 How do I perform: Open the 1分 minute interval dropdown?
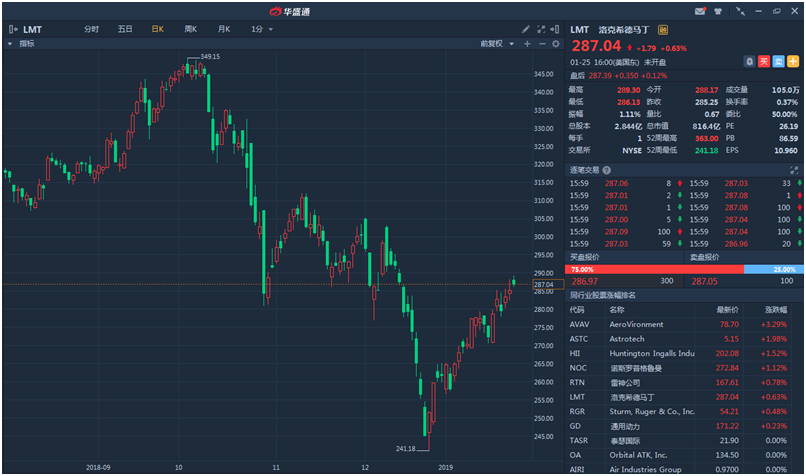click(262, 29)
